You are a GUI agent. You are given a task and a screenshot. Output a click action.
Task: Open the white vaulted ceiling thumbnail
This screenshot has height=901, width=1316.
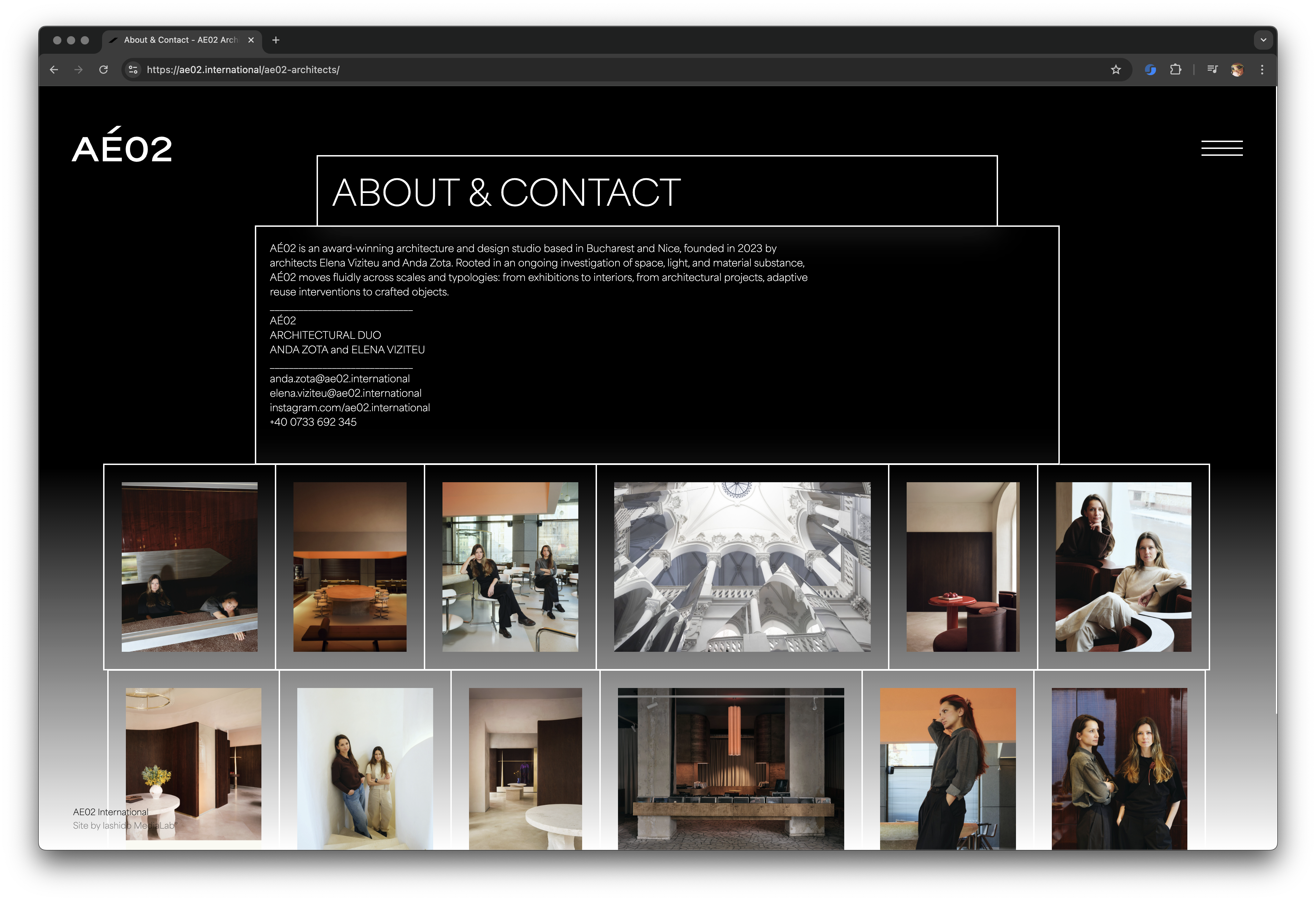pos(742,567)
